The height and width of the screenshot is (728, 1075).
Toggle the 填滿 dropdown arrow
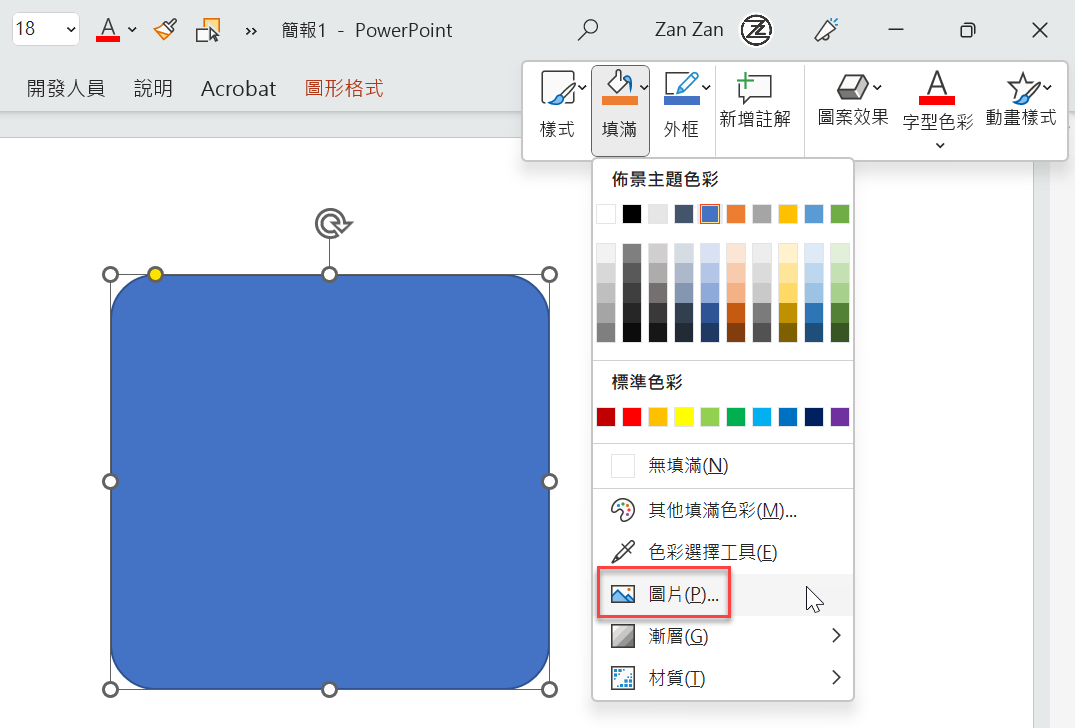(x=644, y=88)
